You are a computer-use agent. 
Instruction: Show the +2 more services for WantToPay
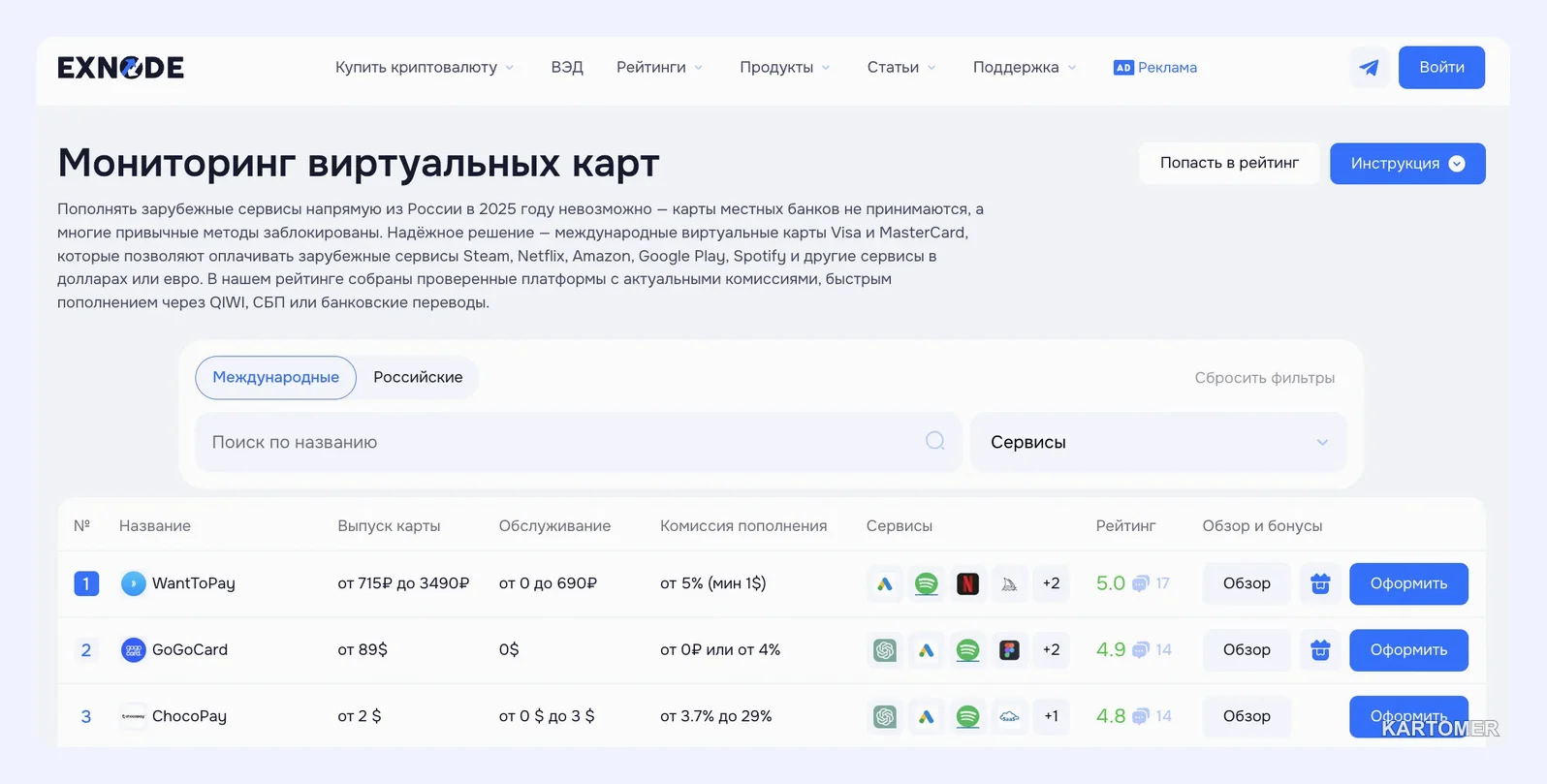point(1052,583)
